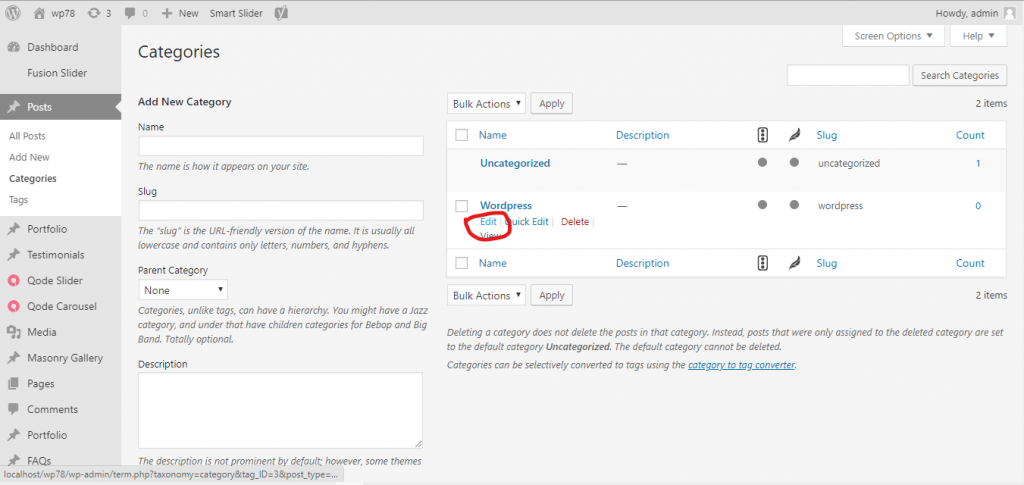Open the Categories submenu item

(33, 178)
